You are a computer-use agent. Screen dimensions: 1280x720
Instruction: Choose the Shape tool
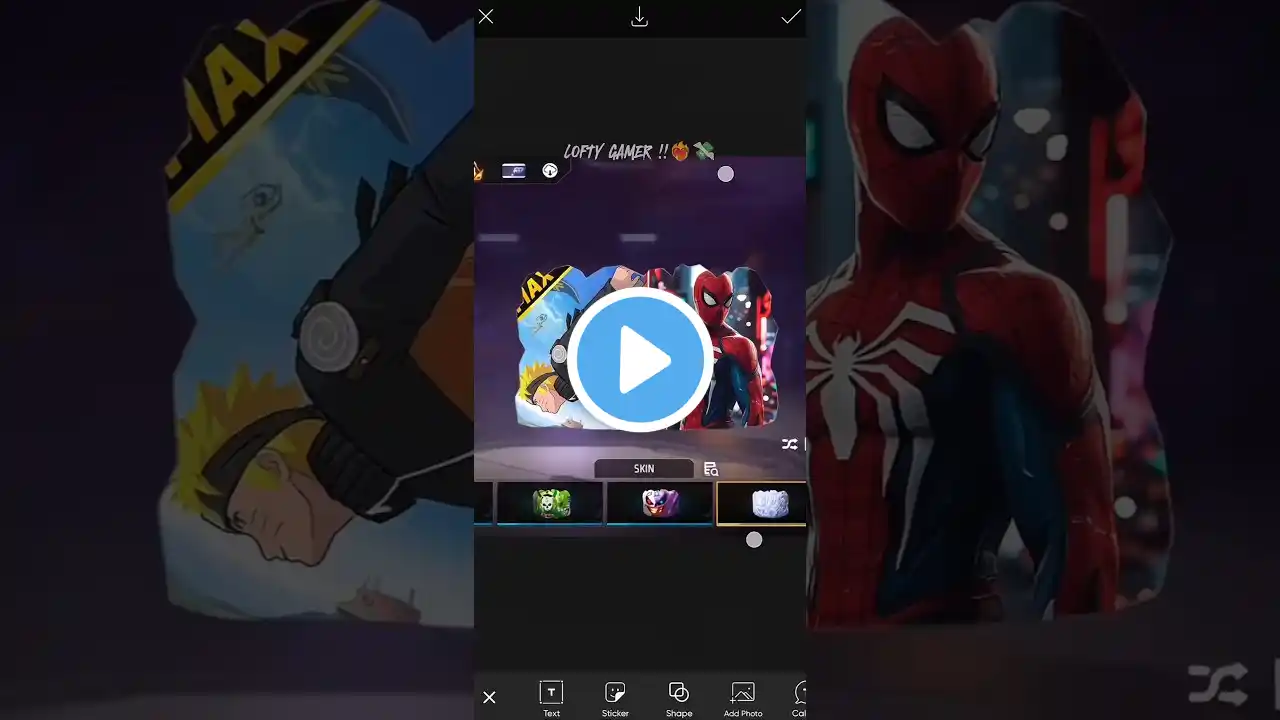click(x=679, y=698)
